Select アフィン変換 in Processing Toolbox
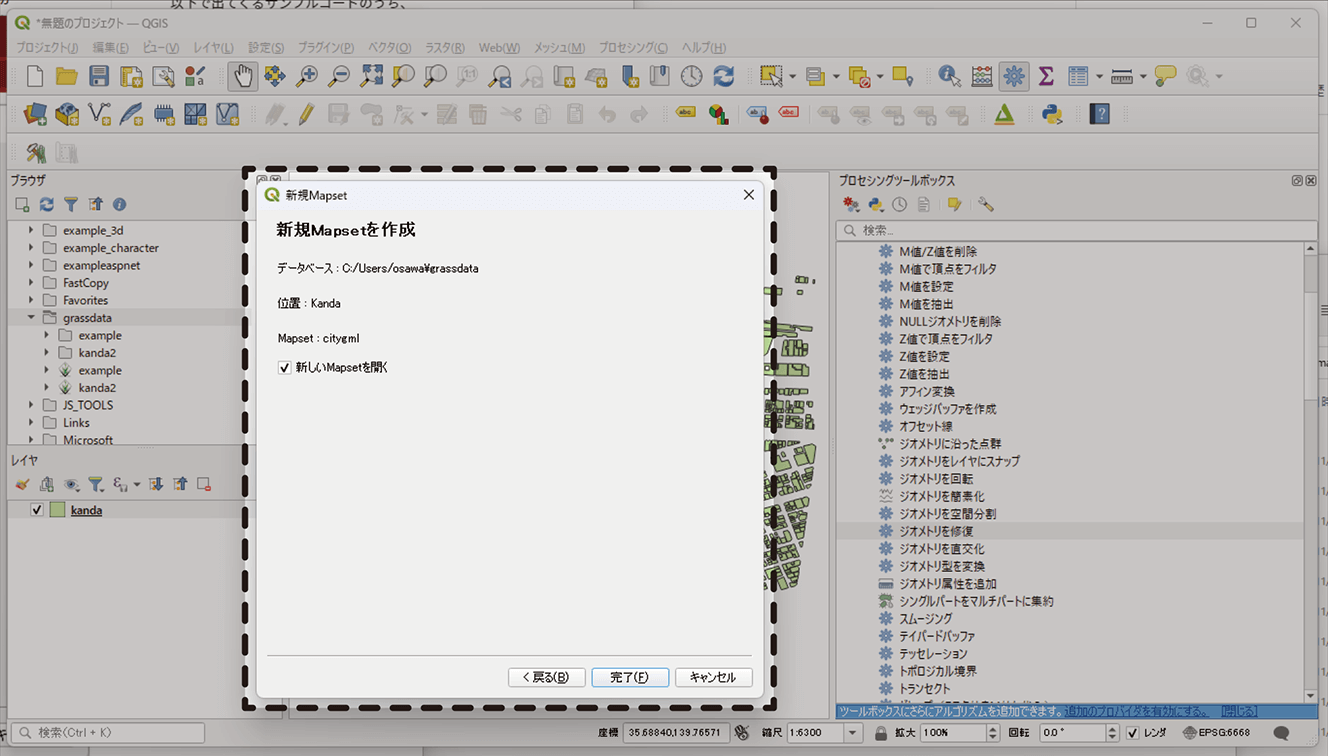Image resolution: width=1328 pixels, height=756 pixels. (x=927, y=391)
